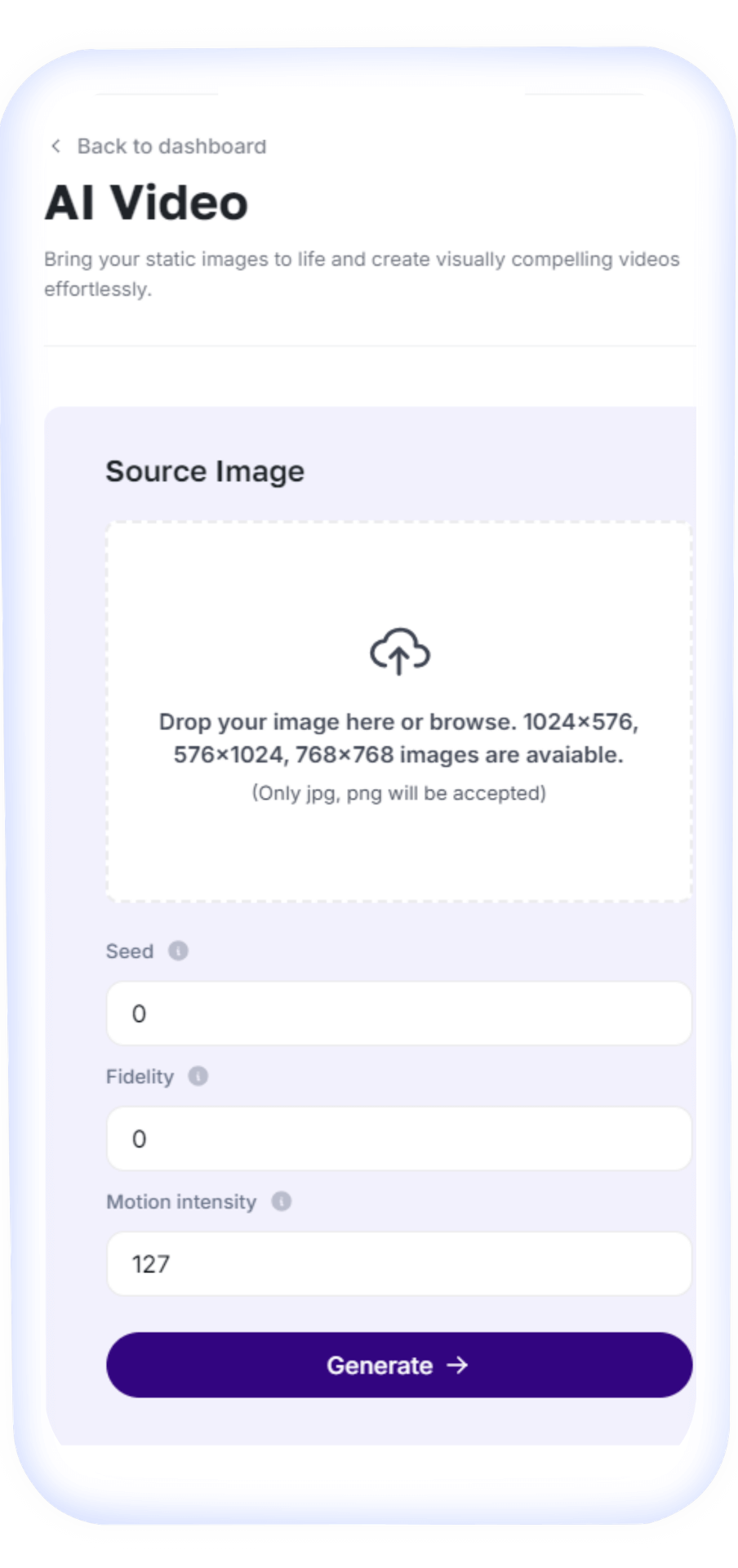Click the 'Fidelity' field label
The image size is (738, 1568).
[x=140, y=1076]
